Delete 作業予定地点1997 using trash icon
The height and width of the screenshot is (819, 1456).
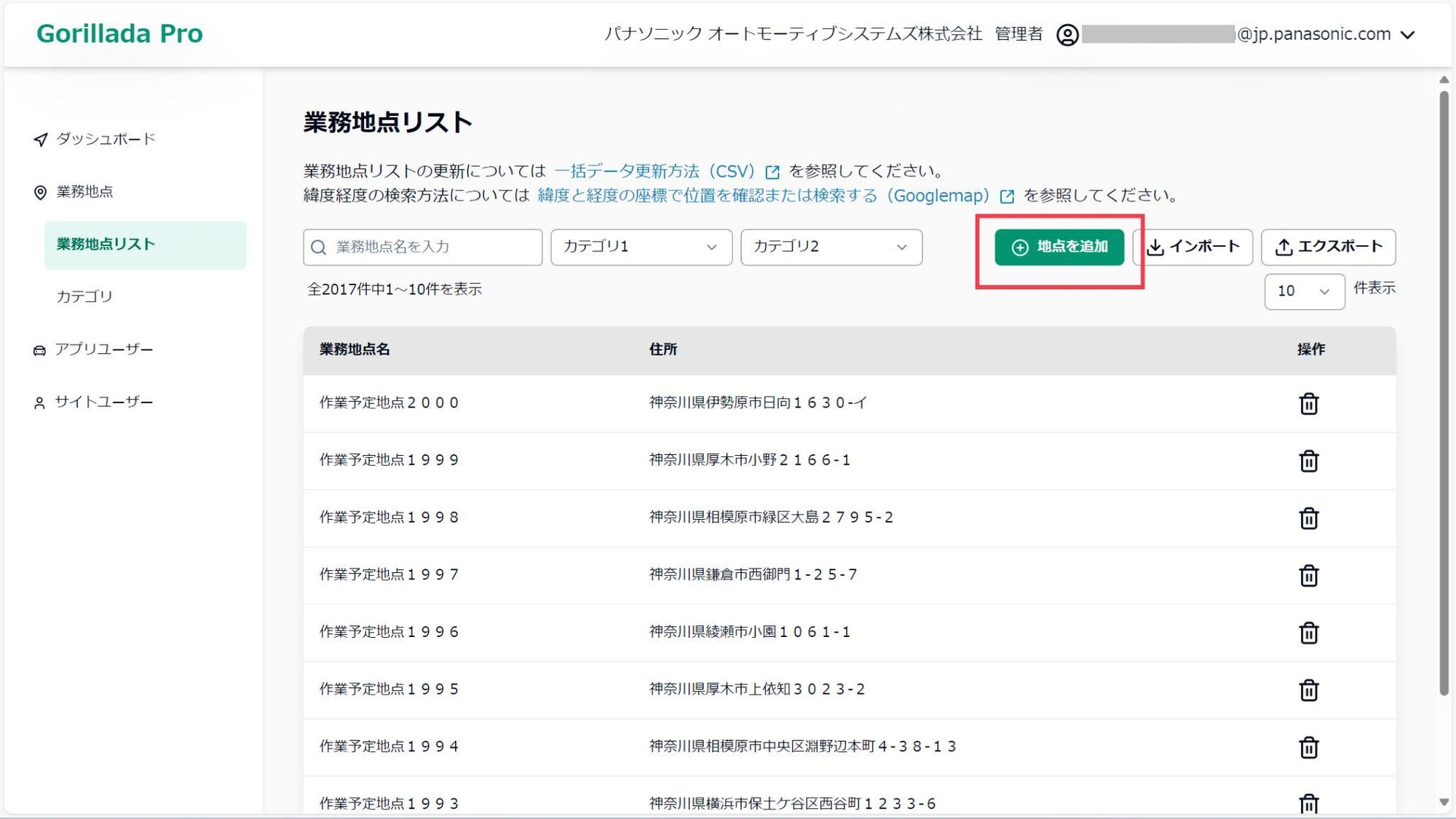coord(1308,575)
